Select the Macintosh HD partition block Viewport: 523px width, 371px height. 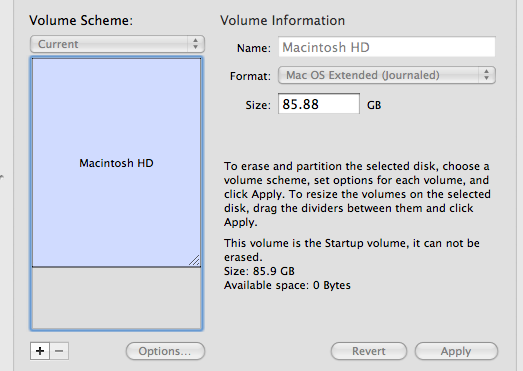tap(116, 162)
